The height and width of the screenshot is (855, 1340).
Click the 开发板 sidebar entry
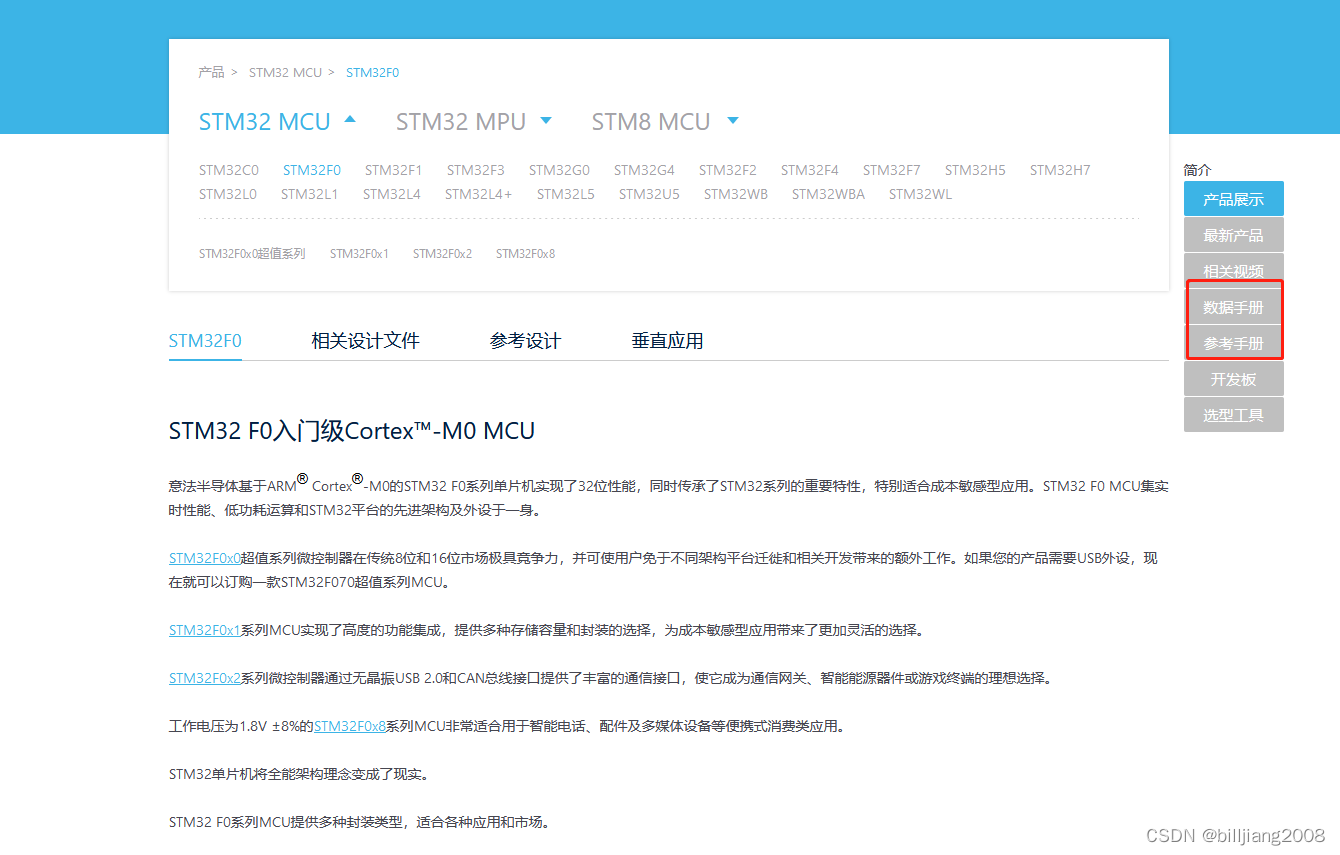pyautogui.click(x=1233, y=378)
